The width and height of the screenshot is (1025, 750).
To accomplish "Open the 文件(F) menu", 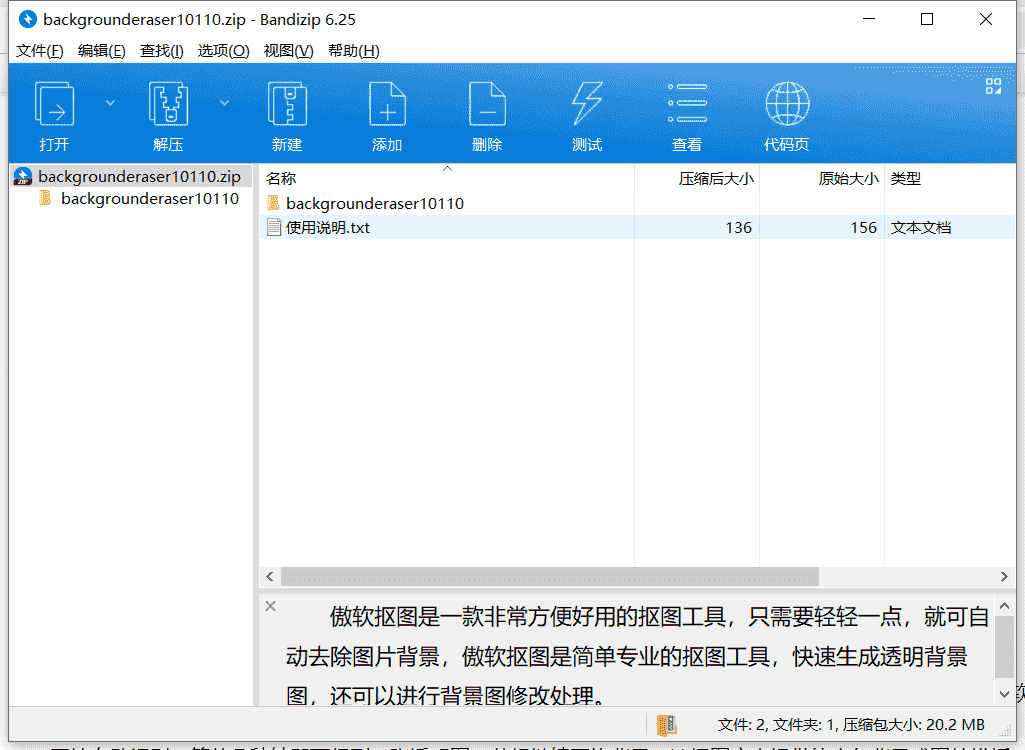I will click(x=39, y=50).
